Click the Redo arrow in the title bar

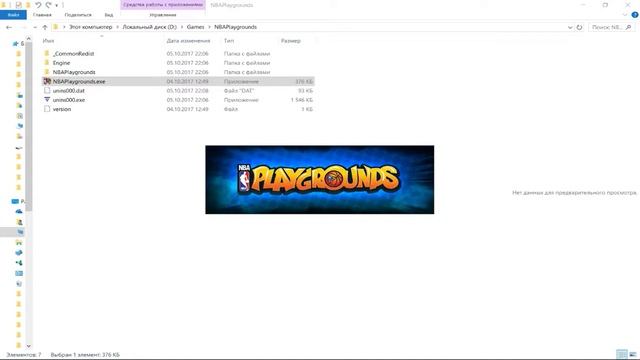click(49, 5)
